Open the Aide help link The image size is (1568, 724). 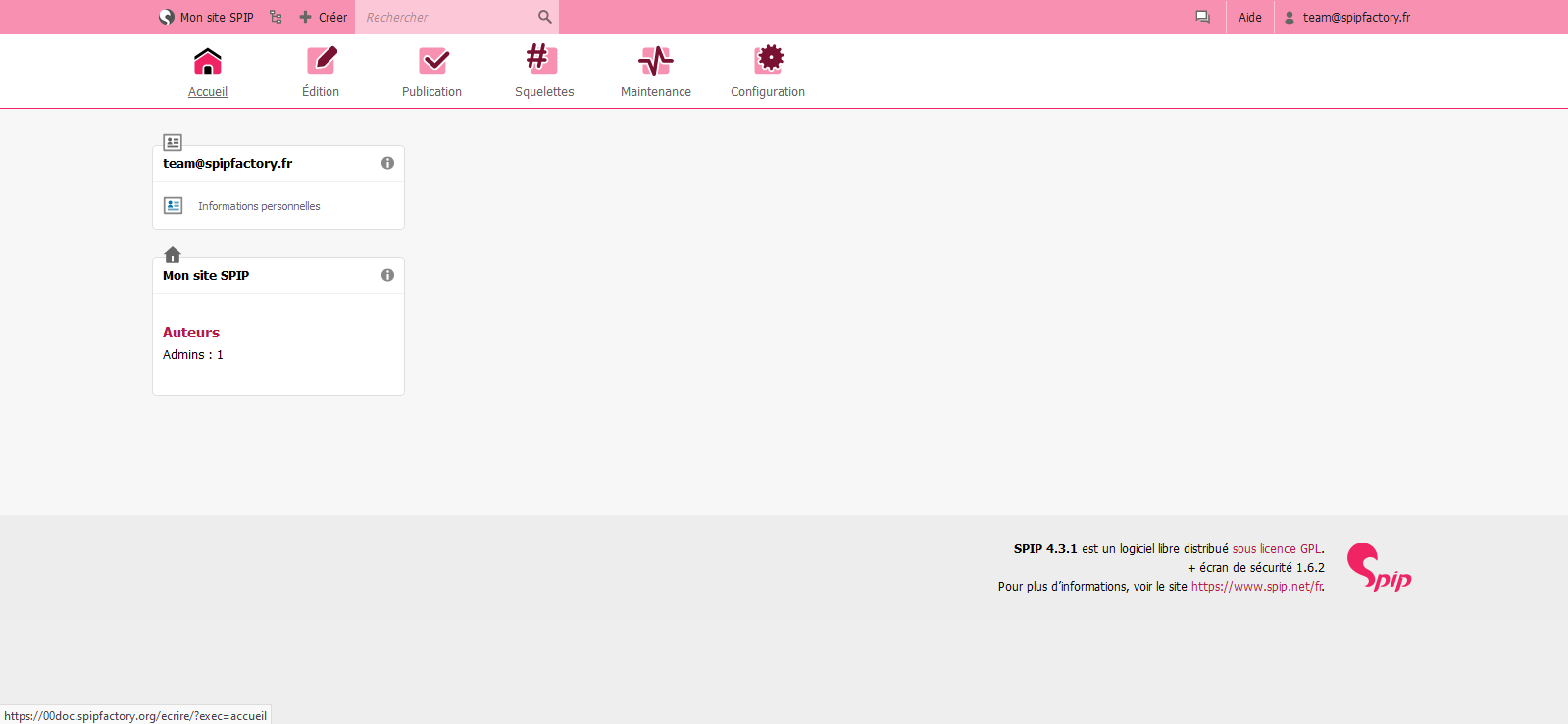pyautogui.click(x=1250, y=17)
